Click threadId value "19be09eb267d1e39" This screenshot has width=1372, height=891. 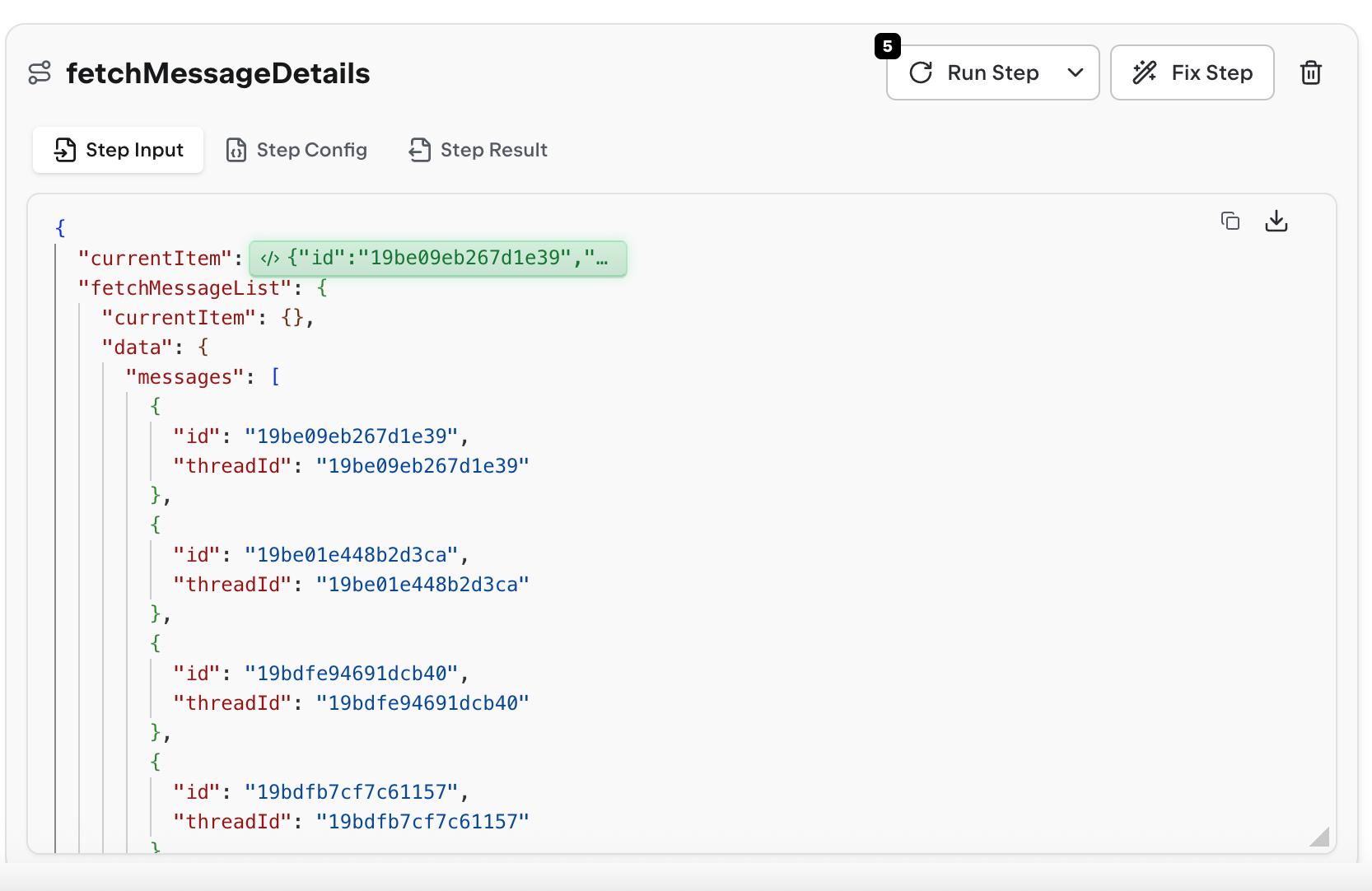pos(422,466)
